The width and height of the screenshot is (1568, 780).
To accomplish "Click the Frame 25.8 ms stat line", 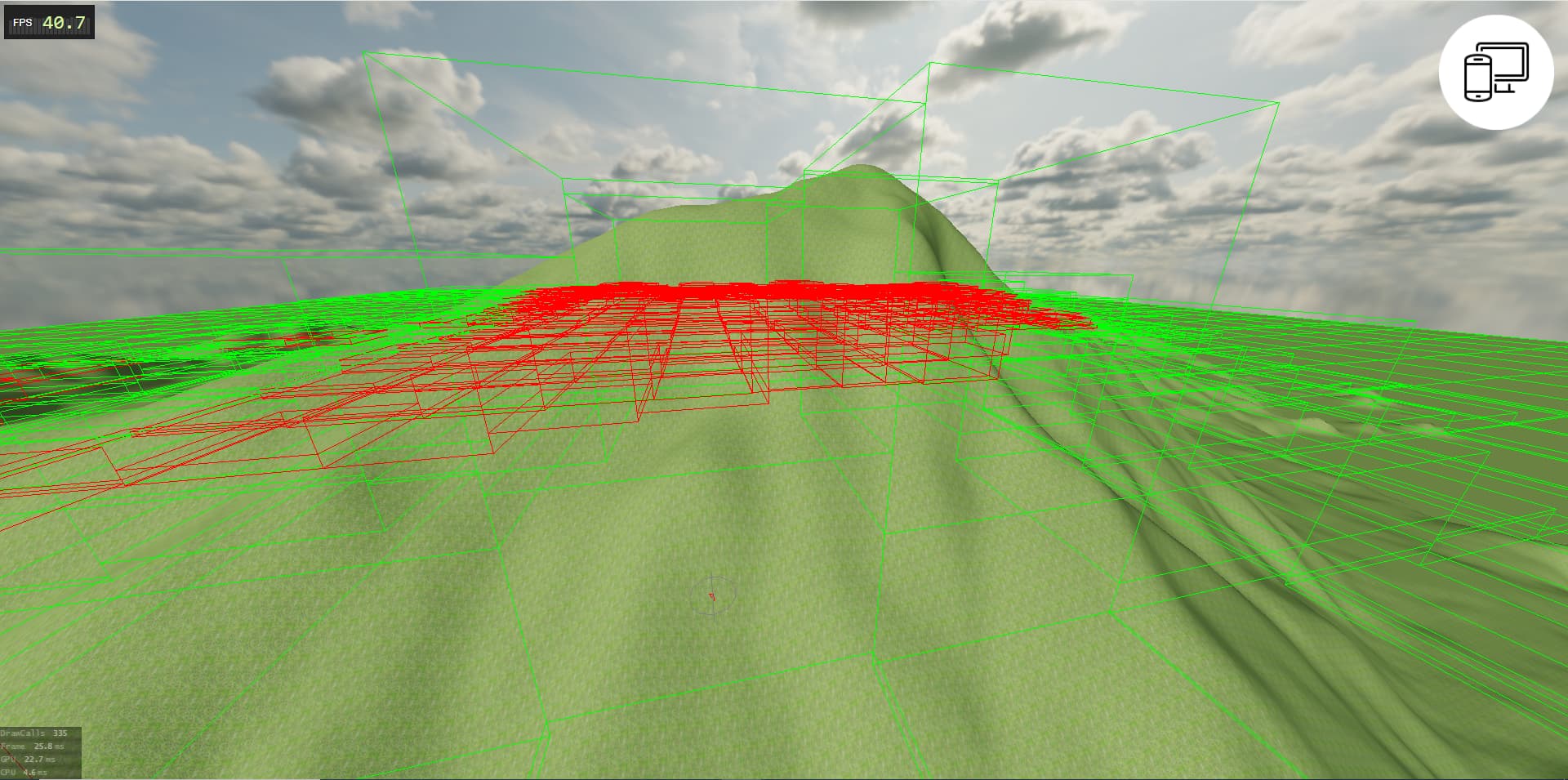I will pos(33,747).
